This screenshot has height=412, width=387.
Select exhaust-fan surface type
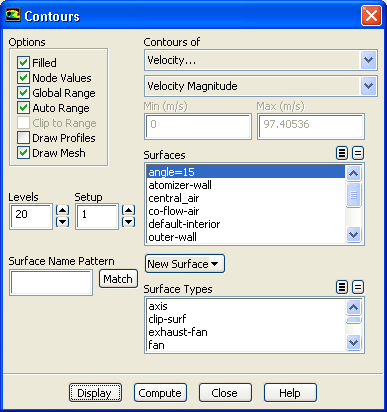pos(246,332)
